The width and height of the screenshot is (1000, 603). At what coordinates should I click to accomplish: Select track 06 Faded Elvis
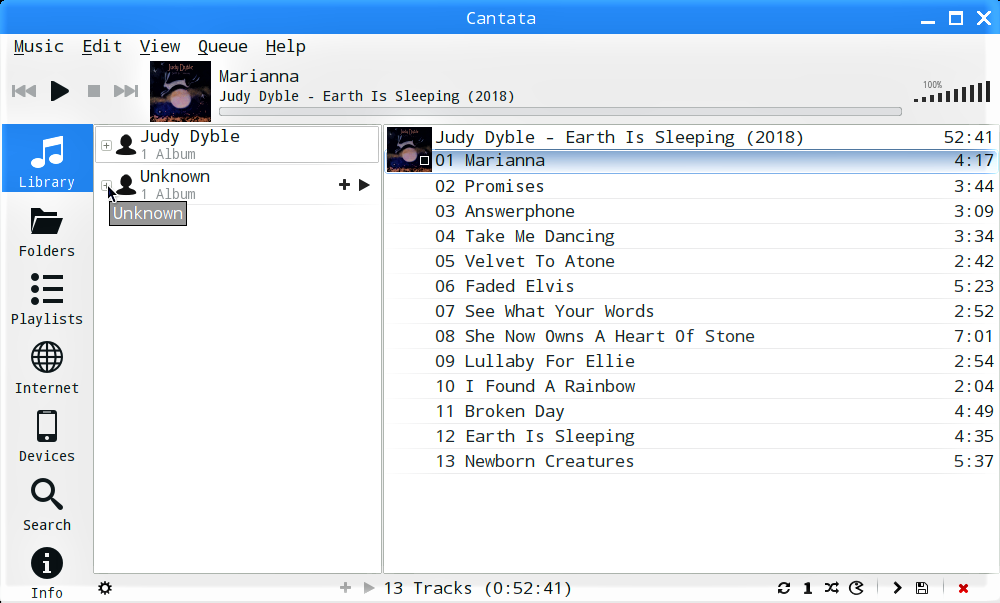point(691,286)
